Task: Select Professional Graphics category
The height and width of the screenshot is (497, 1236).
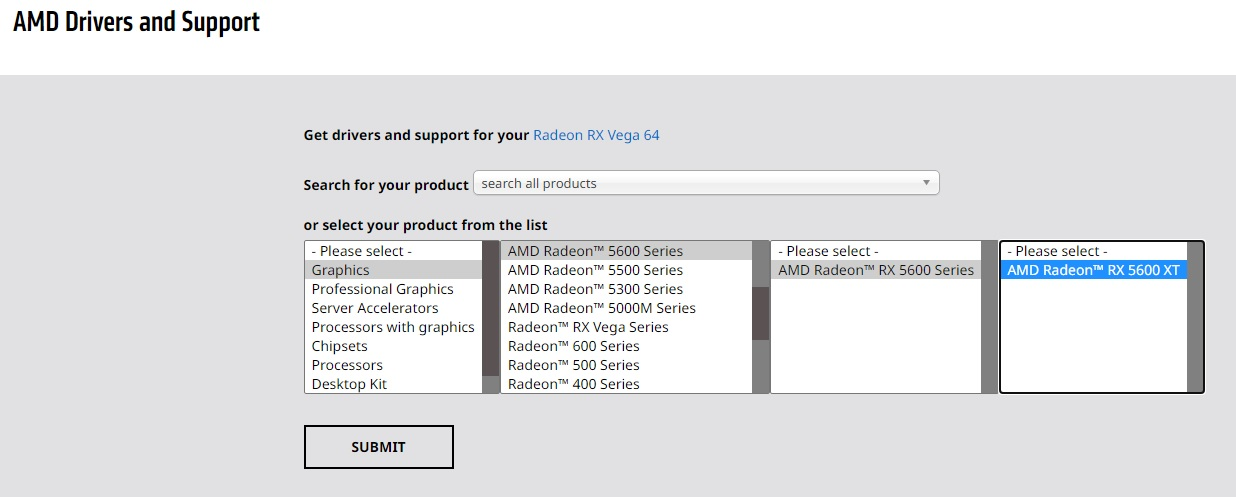Action: pos(393,289)
